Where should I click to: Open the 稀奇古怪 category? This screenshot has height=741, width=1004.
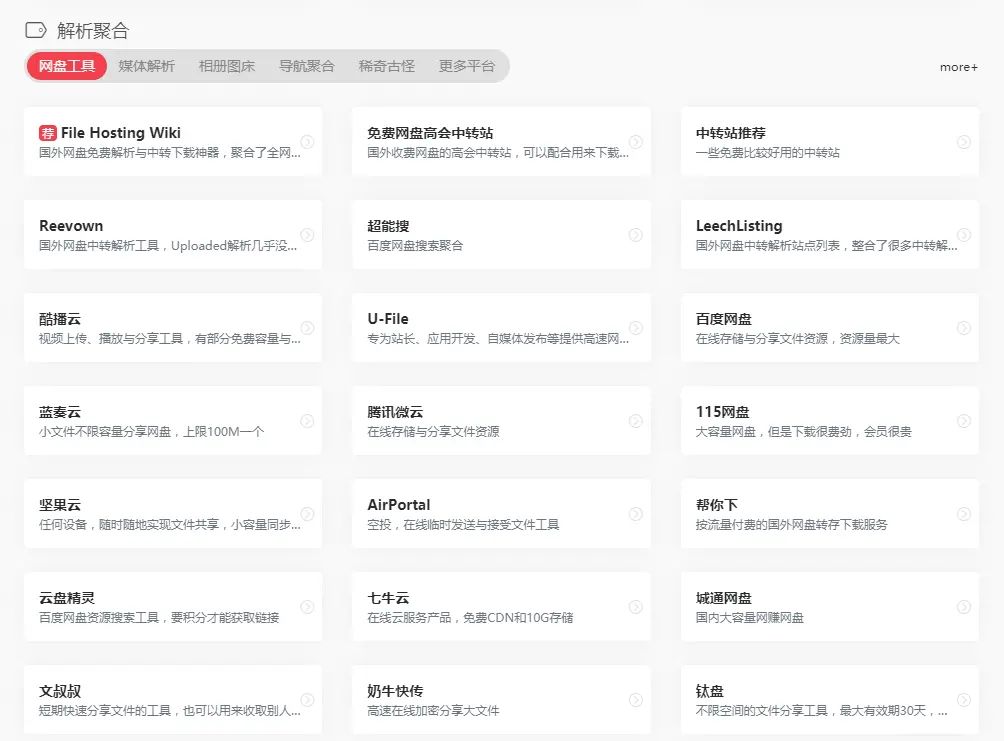tap(384, 65)
